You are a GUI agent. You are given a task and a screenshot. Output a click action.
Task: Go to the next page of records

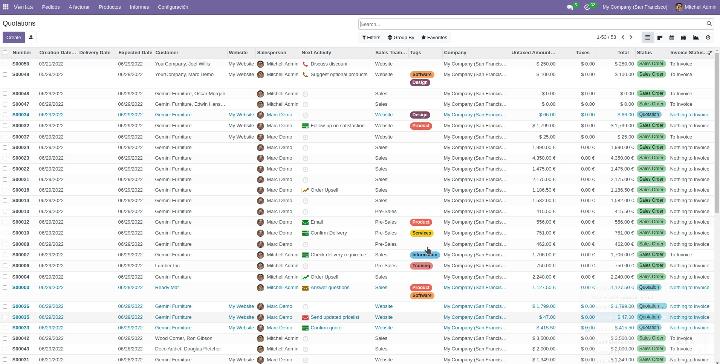pyautogui.click(x=631, y=37)
